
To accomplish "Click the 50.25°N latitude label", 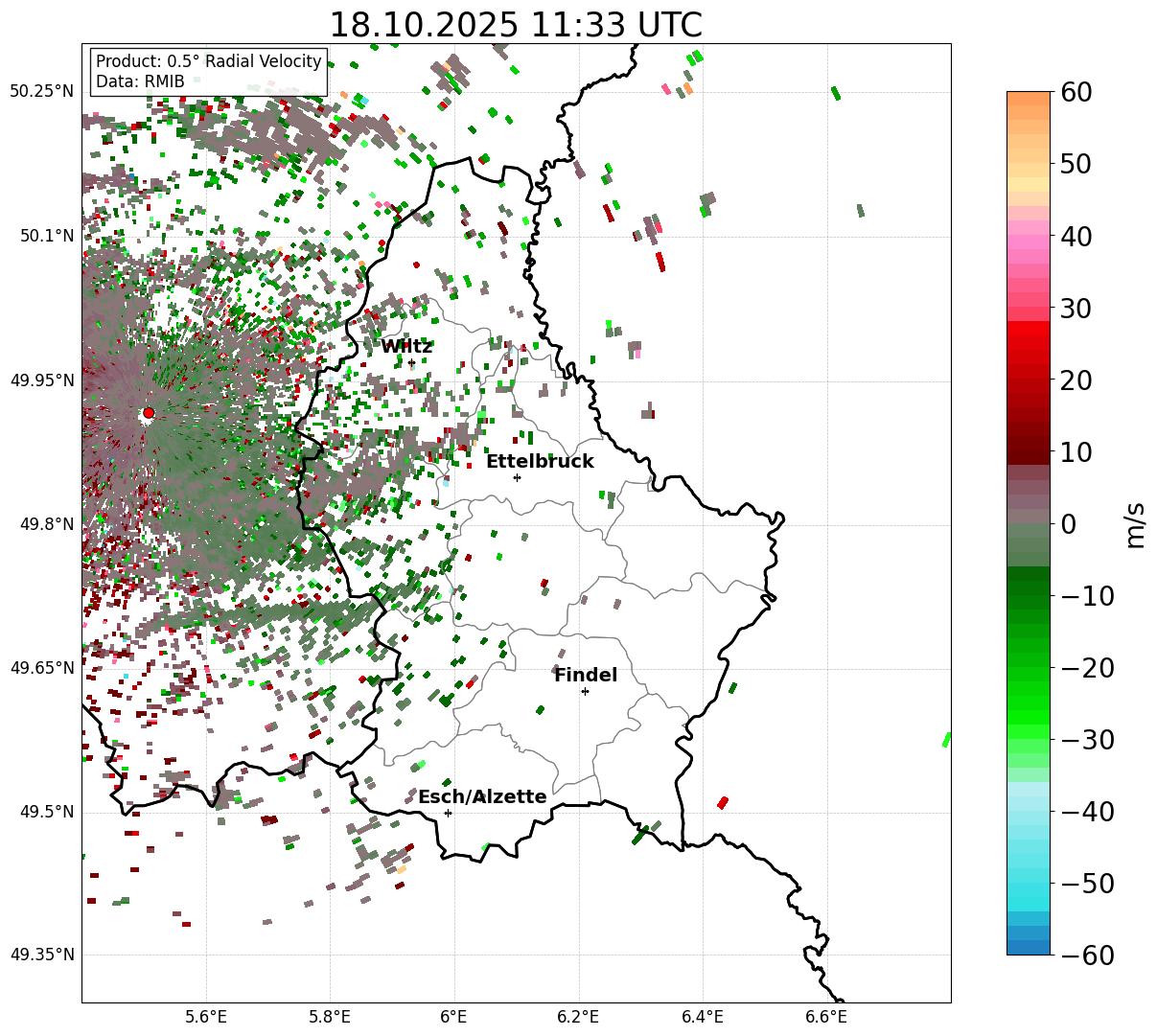I will 41,91.
